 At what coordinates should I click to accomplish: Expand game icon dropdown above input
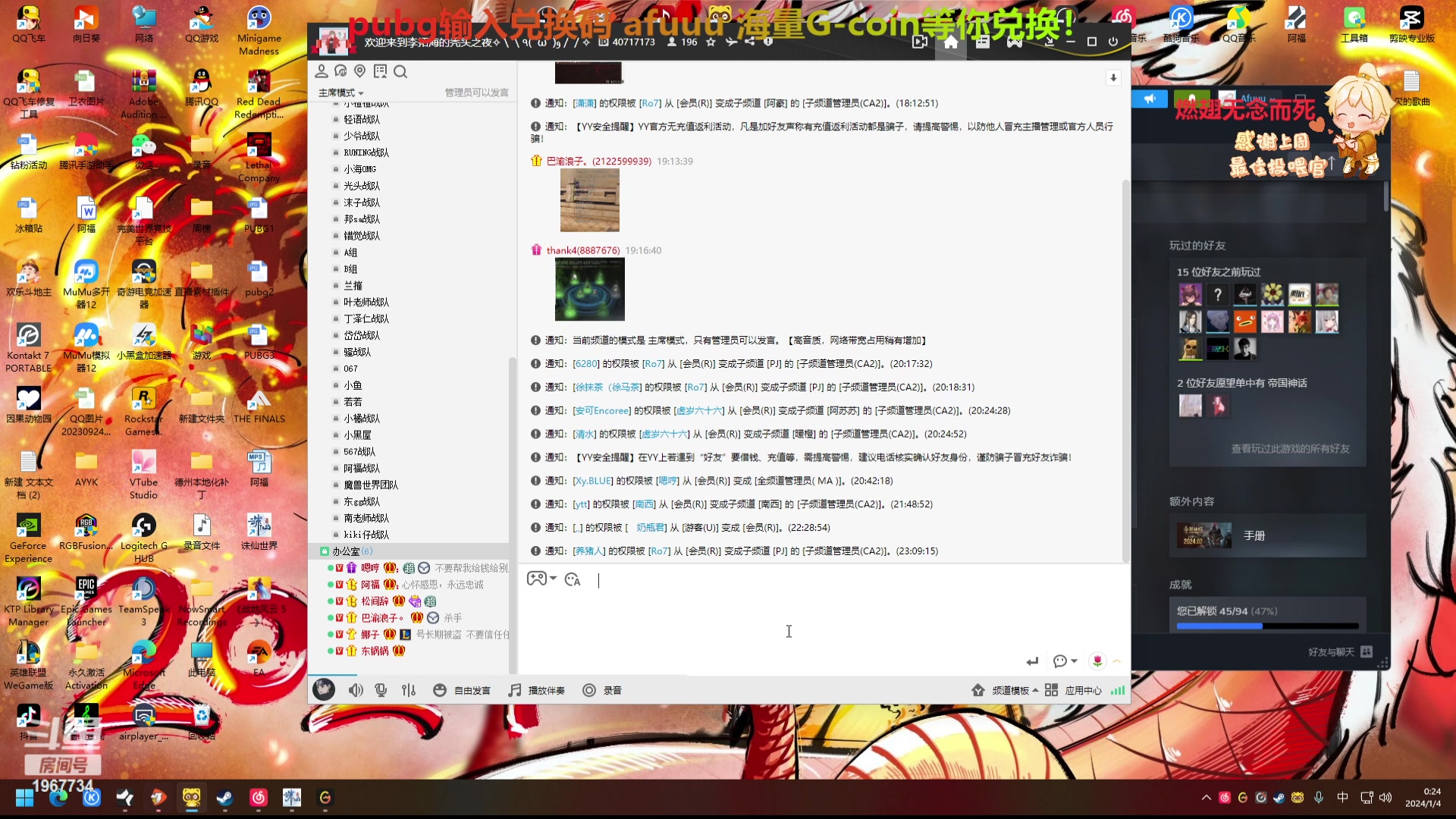(554, 579)
